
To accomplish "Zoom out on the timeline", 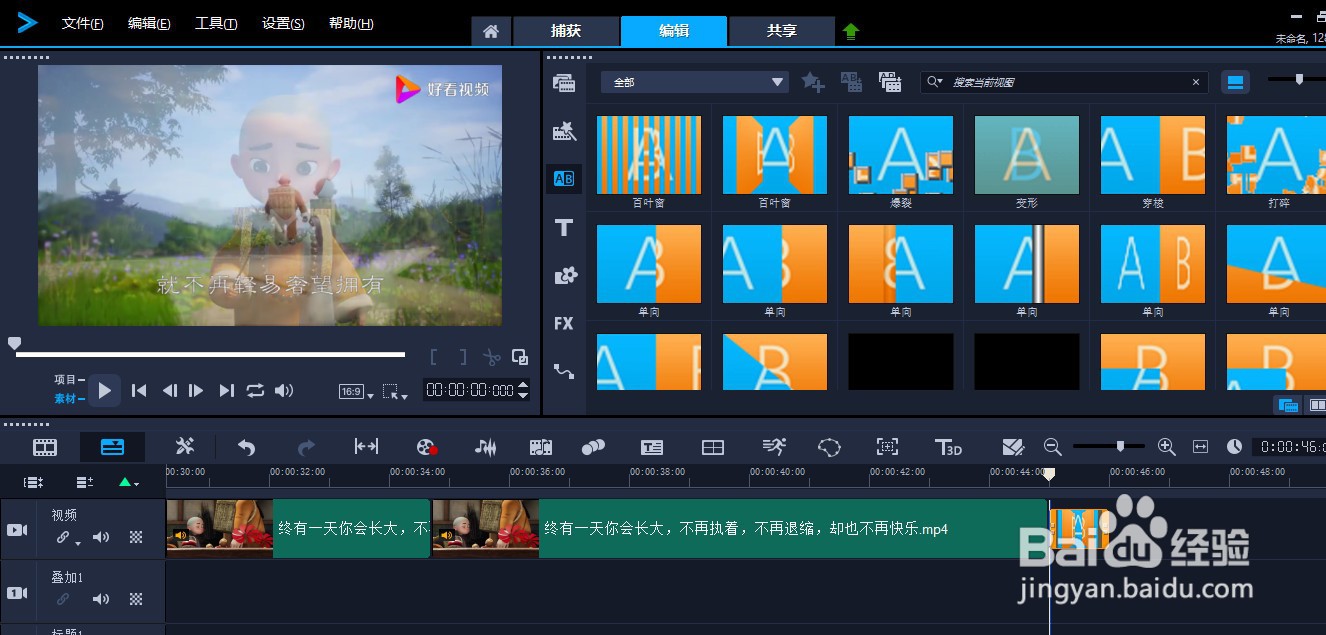I will click(1052, 447).
